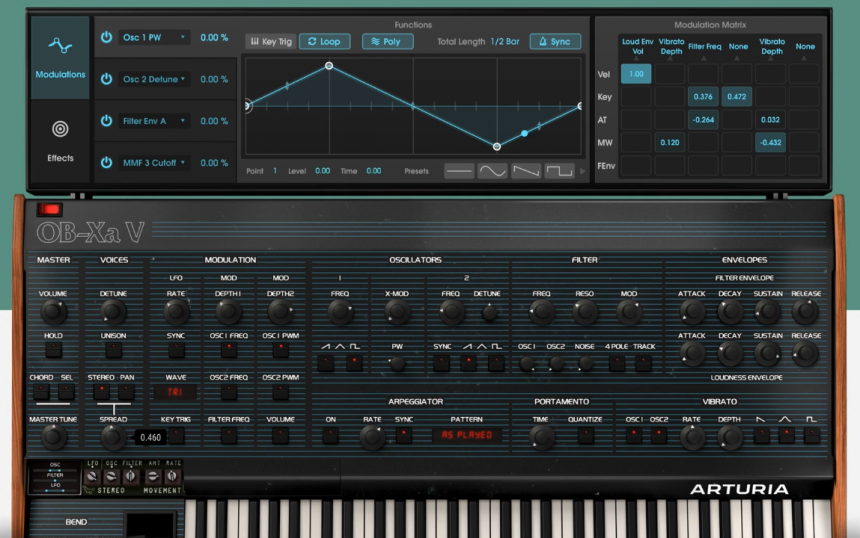Image resolution: width=860 pixels, height=538 pixels.
Task: Turn on the arpeggiator On switch
Action: pyautogui.click(x=330, y=436)
